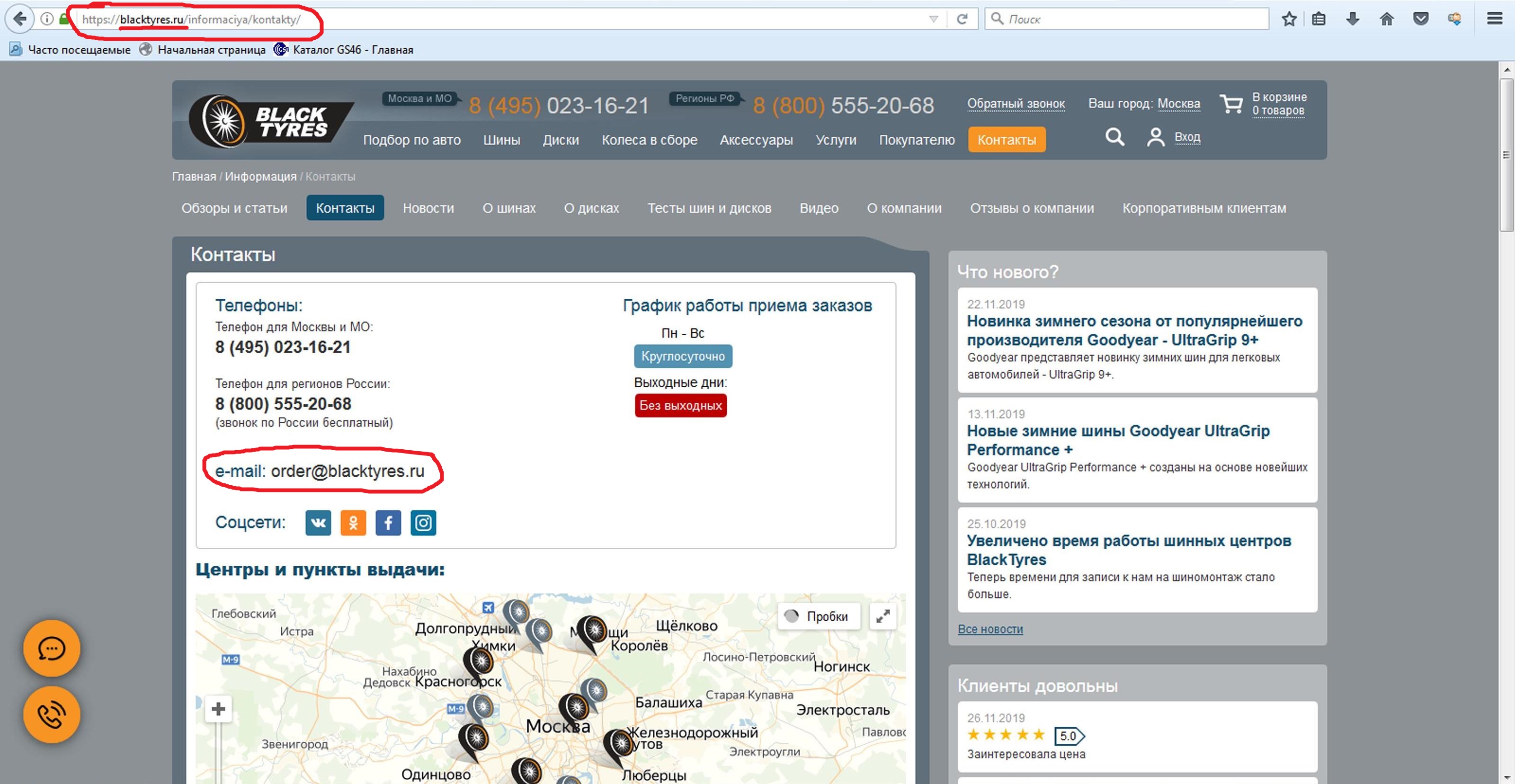The width and height of the screenshot is (1515, 784).
Task: Switch to the 'Отзывы о компании' tab
Action: click(1032, 208)
